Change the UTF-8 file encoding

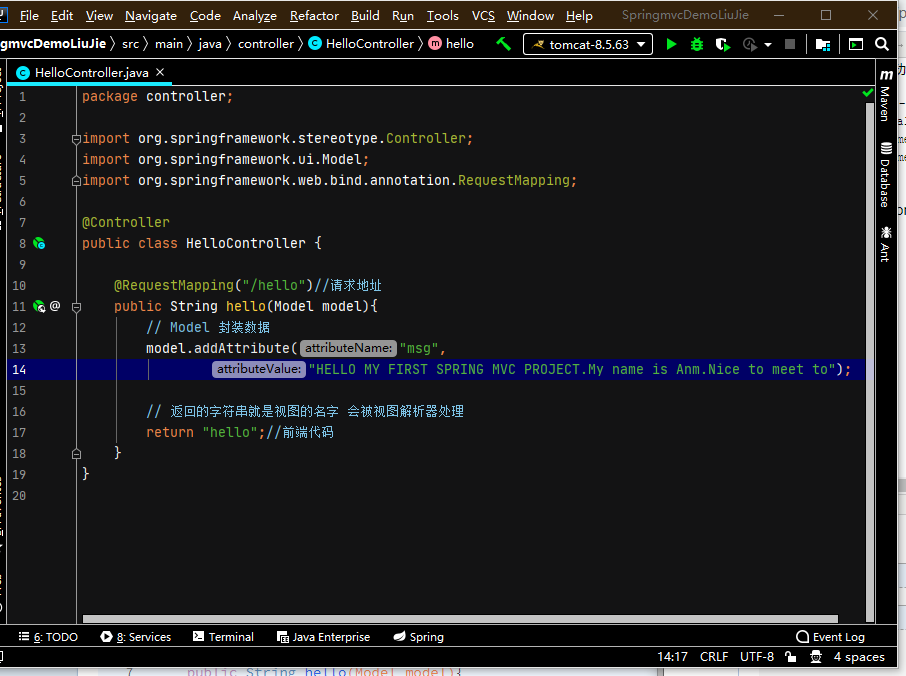pyautogui.click(x=757, y=656)
